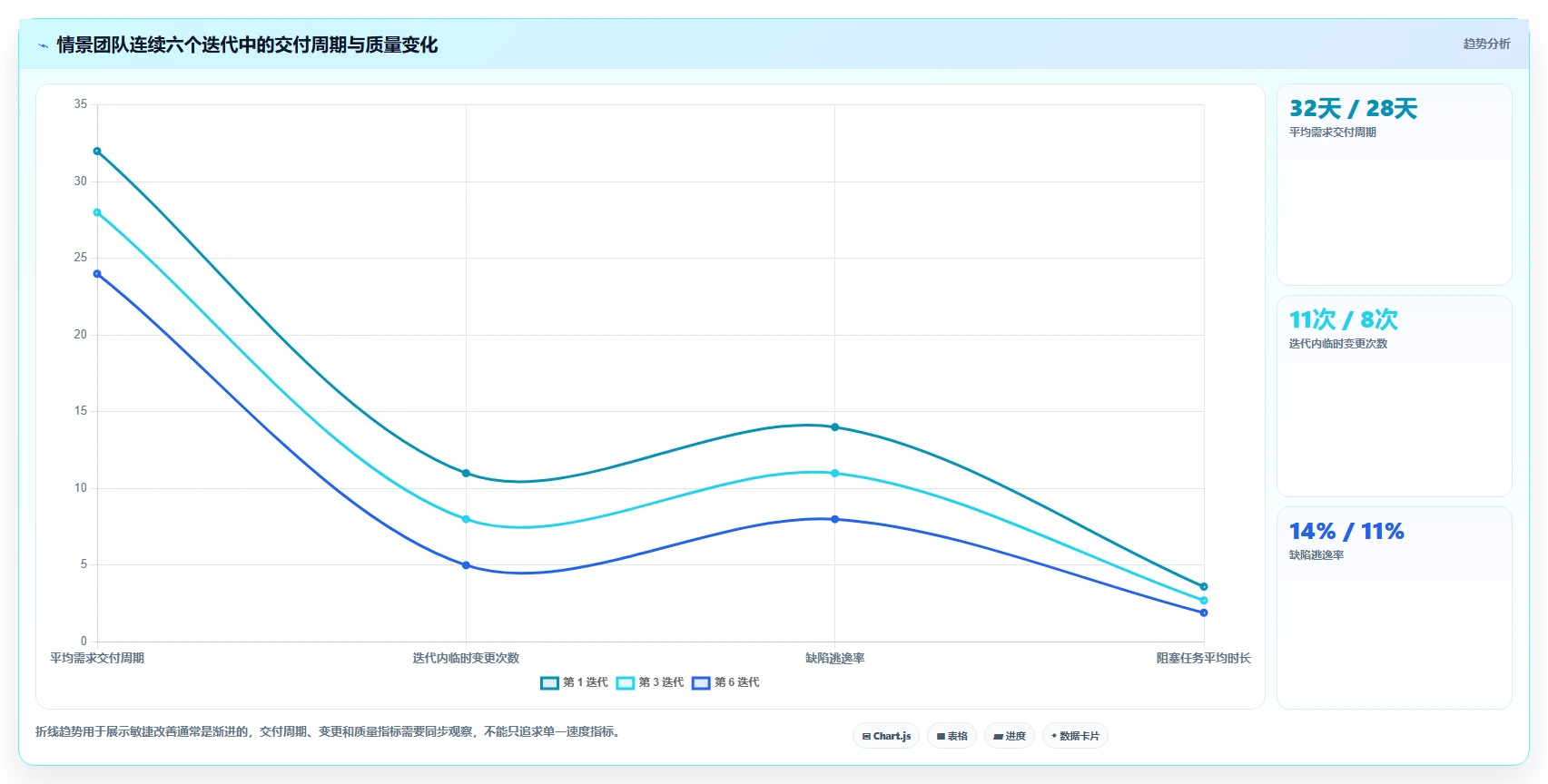
Task: Open the 11次 / 8次 change count card
Action: point(1394,397)
